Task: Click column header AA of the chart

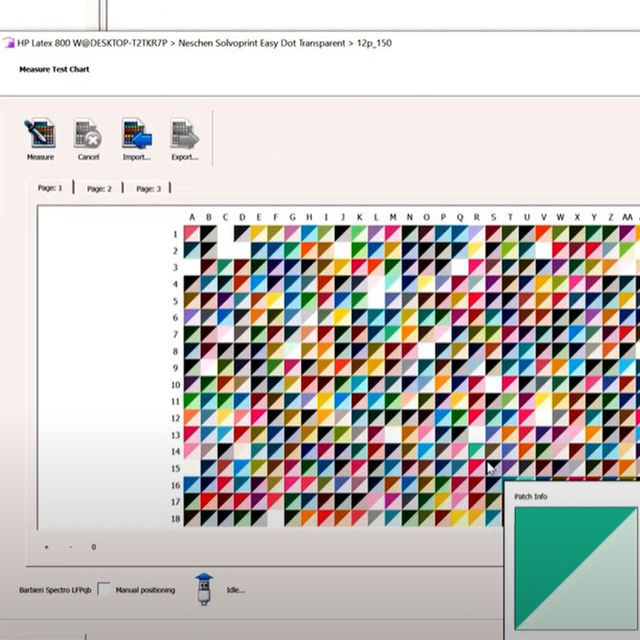Action: point(627,217)
